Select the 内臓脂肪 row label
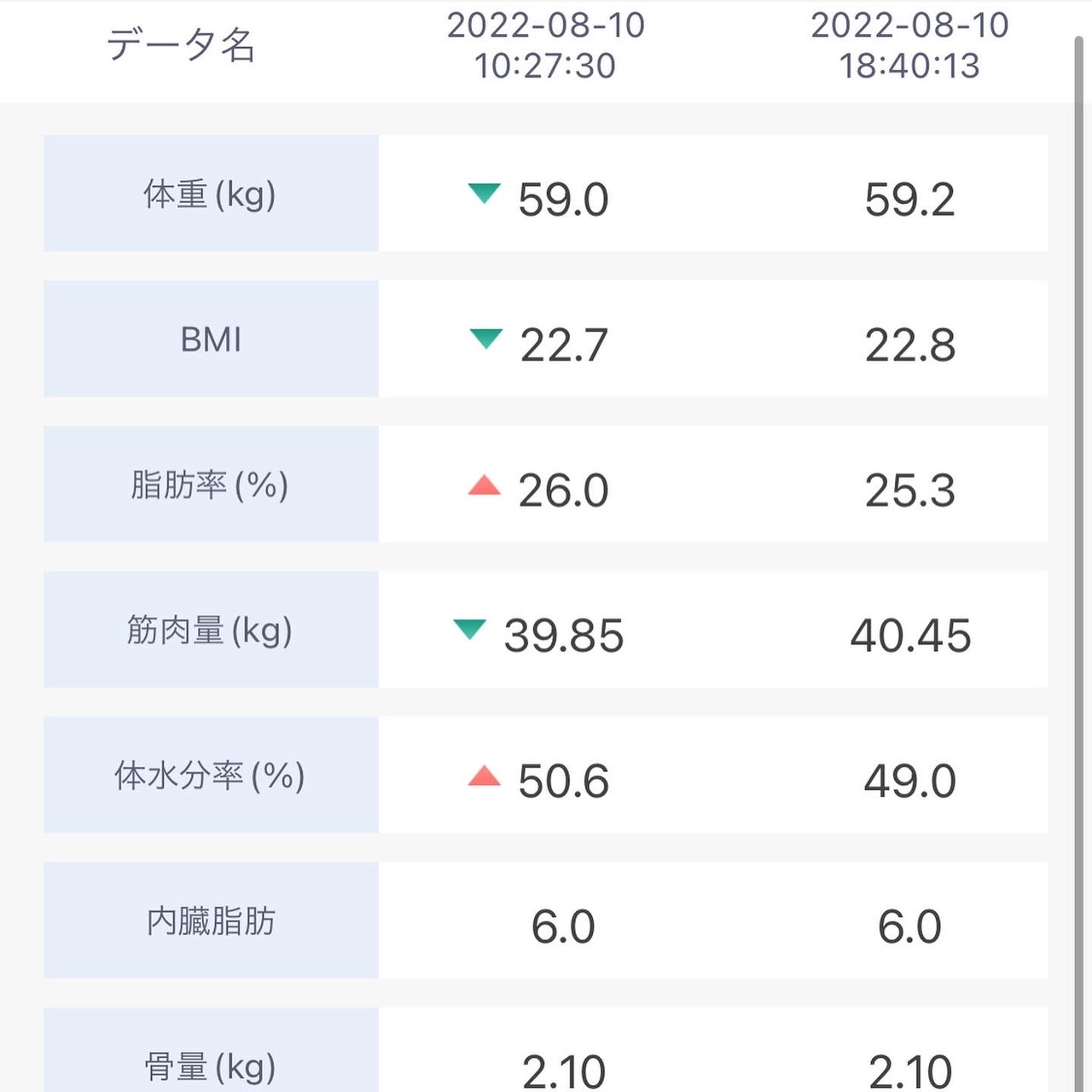The image size is (1092, 1092). [x=211, y=921]
